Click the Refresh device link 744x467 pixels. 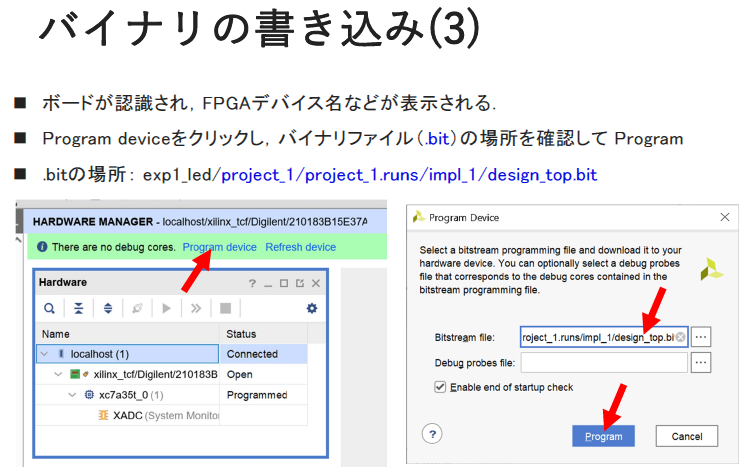point(300,247)
